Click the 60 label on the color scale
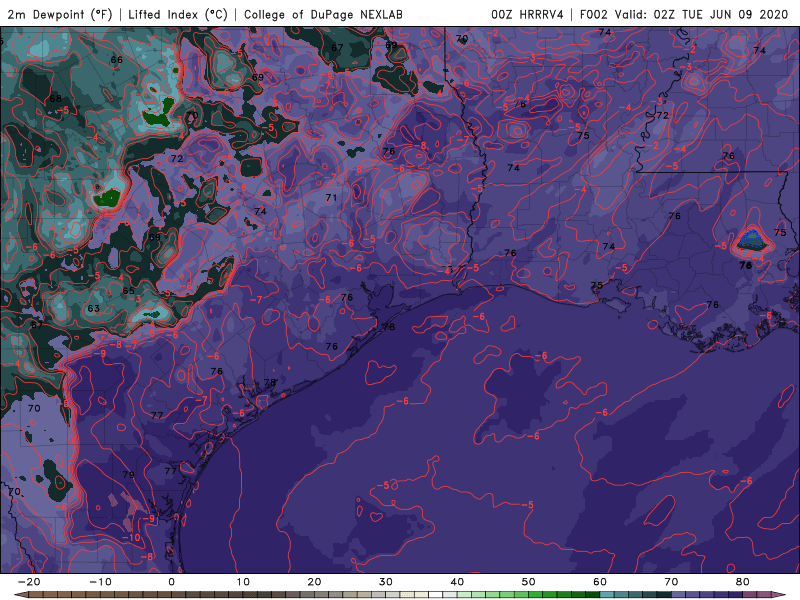This screenshot has width=800, height=600. [x=600, y=582]
